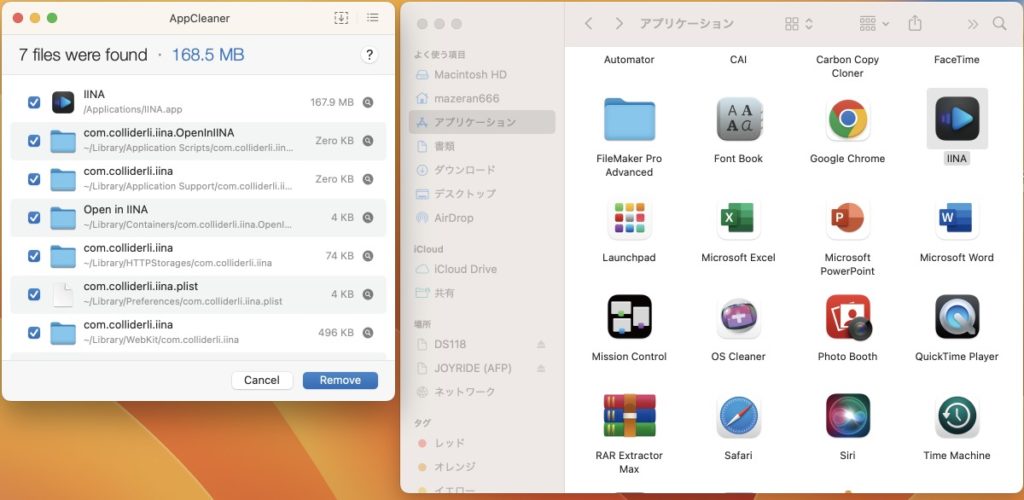Select the レッド tag in sidebar
1024x500 pixels.
click(482, 443)
